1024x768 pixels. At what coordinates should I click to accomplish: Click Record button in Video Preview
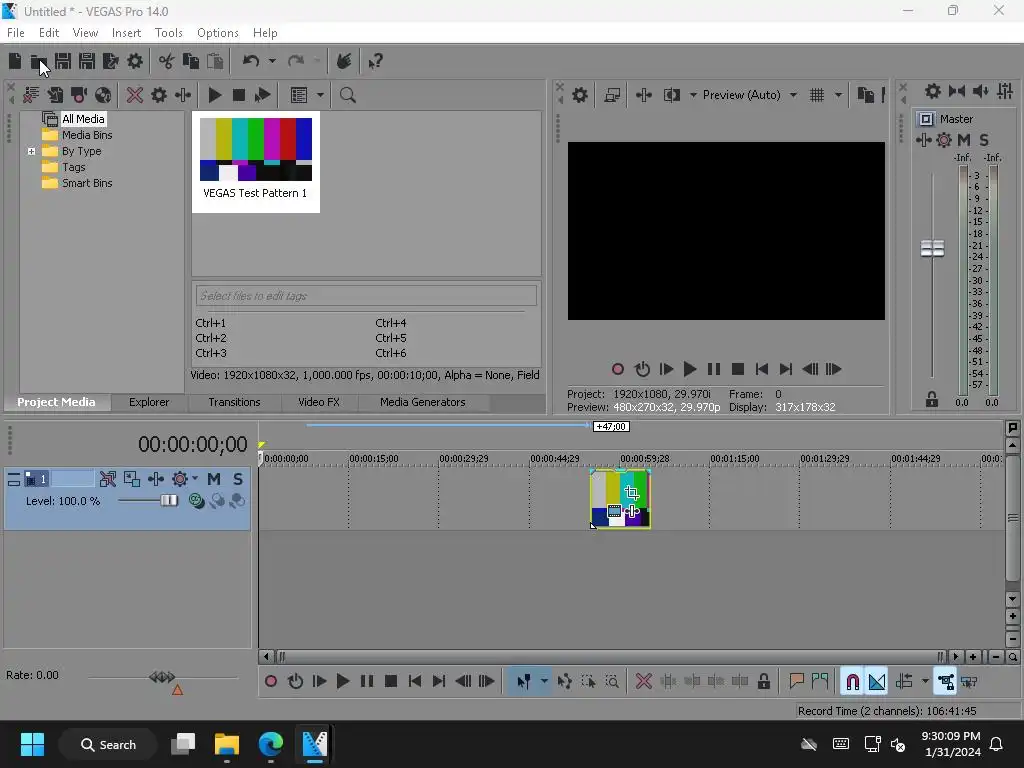(x=618, y=369)
